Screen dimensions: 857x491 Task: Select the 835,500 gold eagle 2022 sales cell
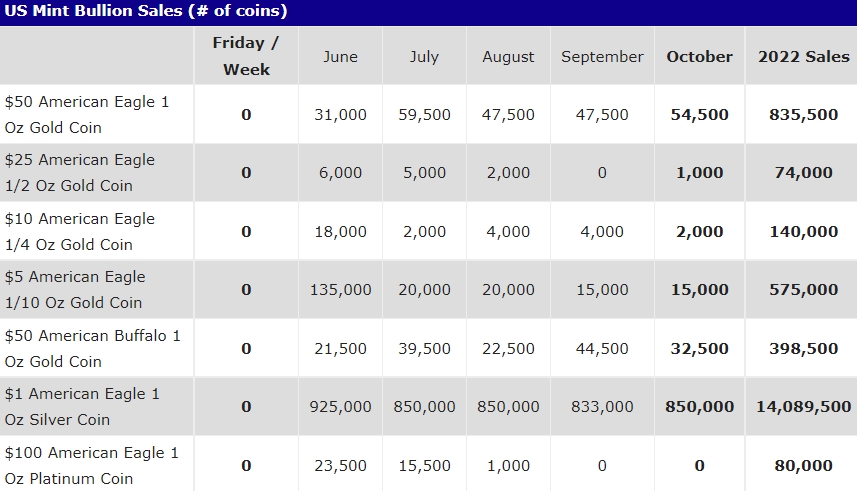pyautogui.click(x=803, y=115)
